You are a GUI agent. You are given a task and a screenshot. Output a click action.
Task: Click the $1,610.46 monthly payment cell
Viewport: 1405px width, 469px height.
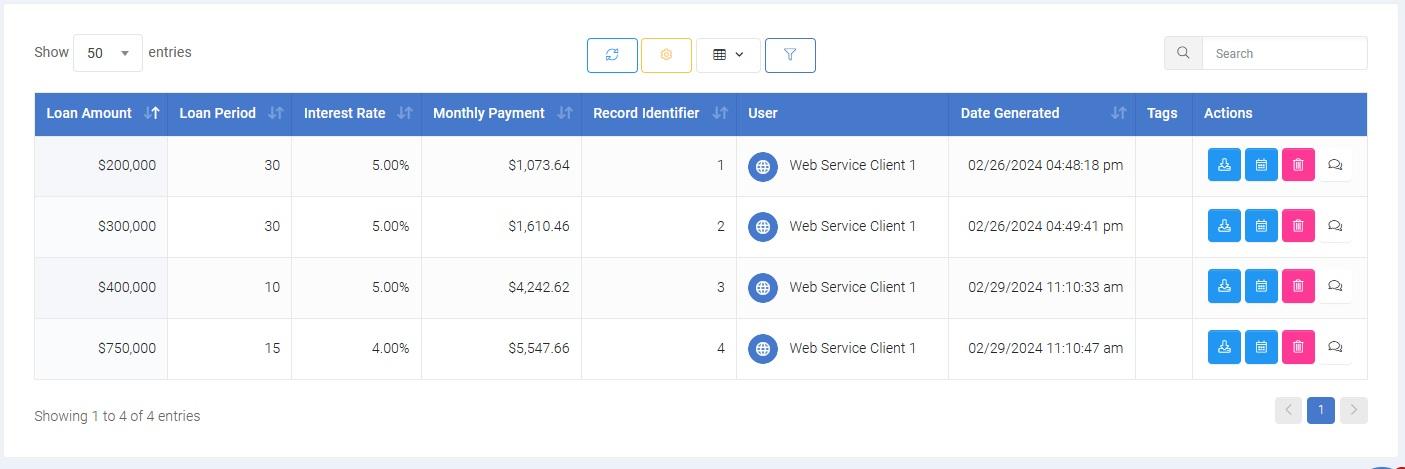tap(501, 227)
